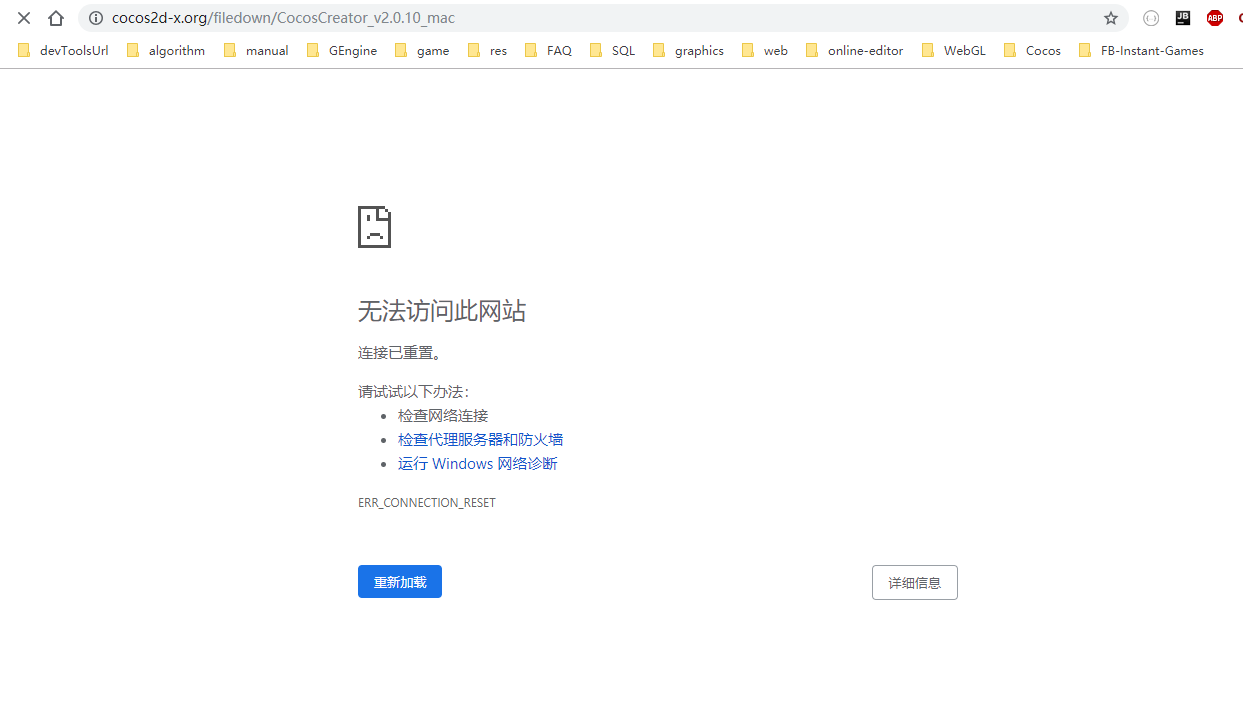Expand the GEngine bookmark folder
1243x721 pixels.
pyautogui.click(x=342, y=50)
